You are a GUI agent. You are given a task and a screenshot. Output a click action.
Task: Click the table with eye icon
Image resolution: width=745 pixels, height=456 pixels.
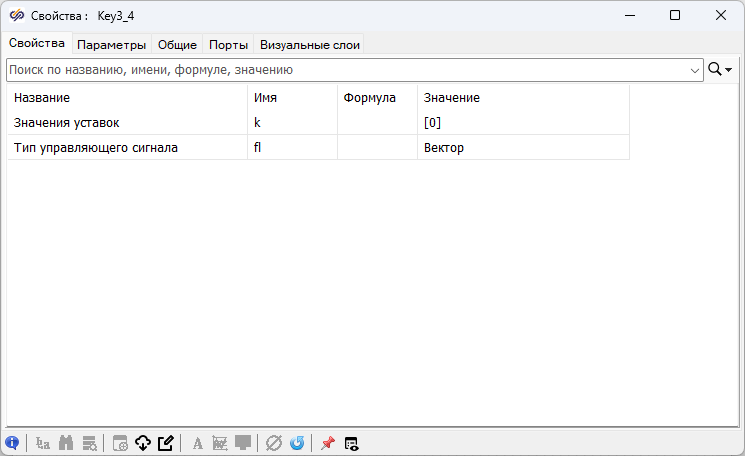tap(351, 443)
